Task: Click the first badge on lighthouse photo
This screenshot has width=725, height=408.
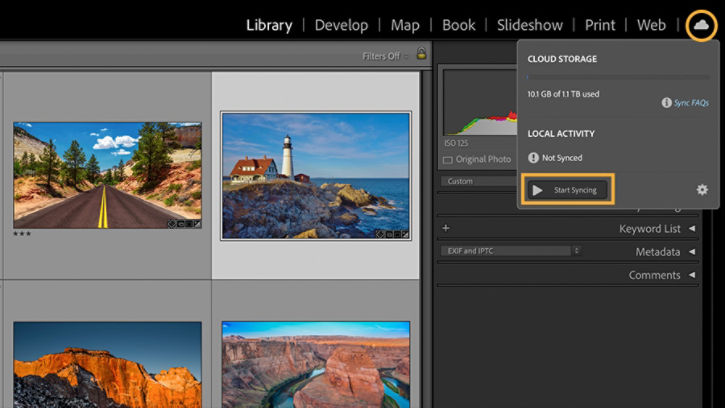Action: (380, 235)
